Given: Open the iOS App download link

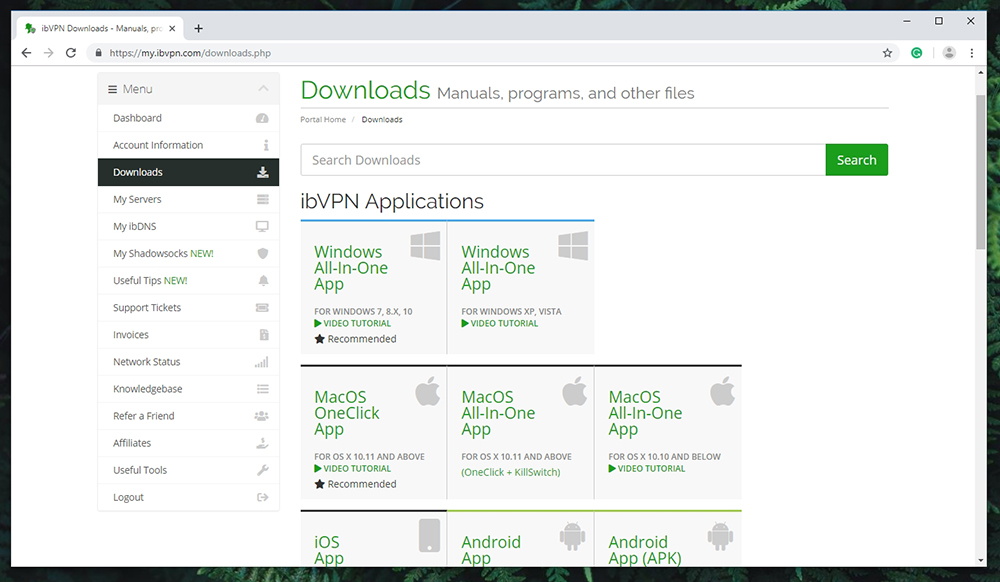Looking at the screenshot, I should point(329,549).
